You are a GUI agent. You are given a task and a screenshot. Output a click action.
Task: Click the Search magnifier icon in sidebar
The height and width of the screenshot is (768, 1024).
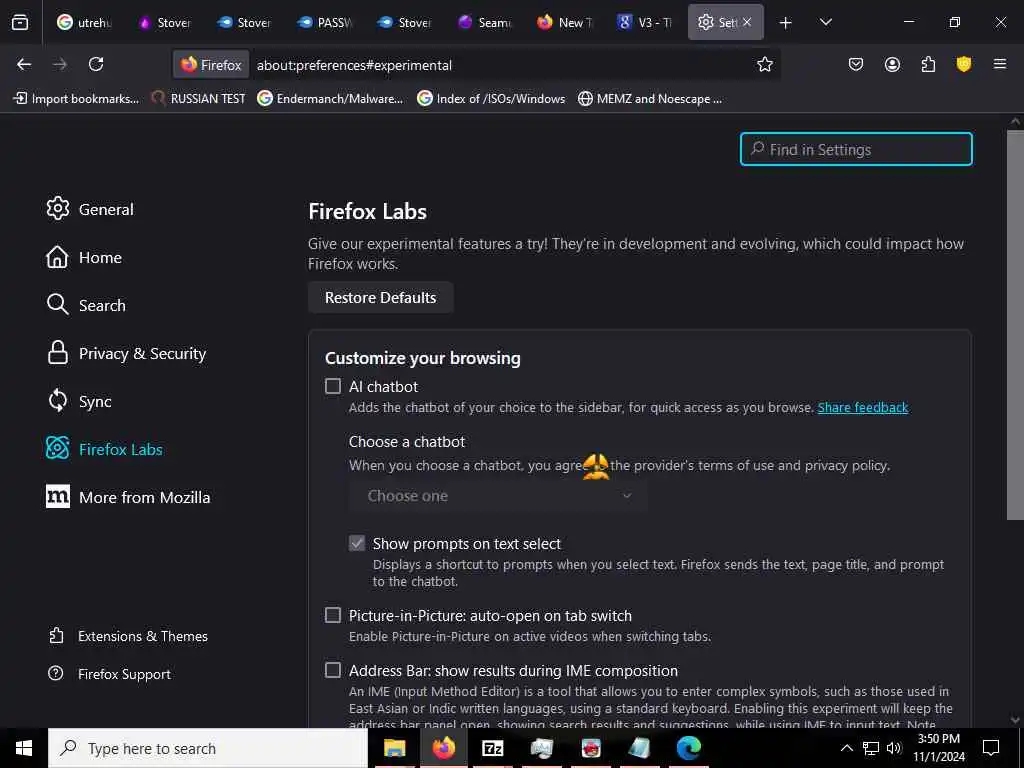(x=57, y=304)
